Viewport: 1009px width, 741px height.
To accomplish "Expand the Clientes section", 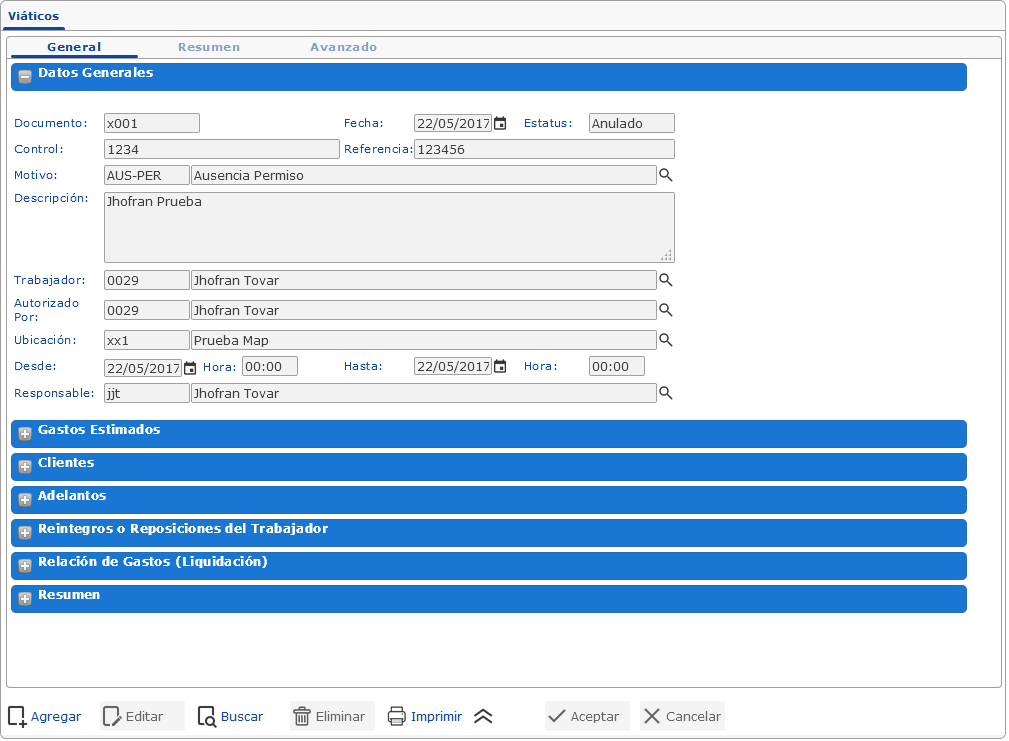I will pyautogui.click(x=25, y=467).
